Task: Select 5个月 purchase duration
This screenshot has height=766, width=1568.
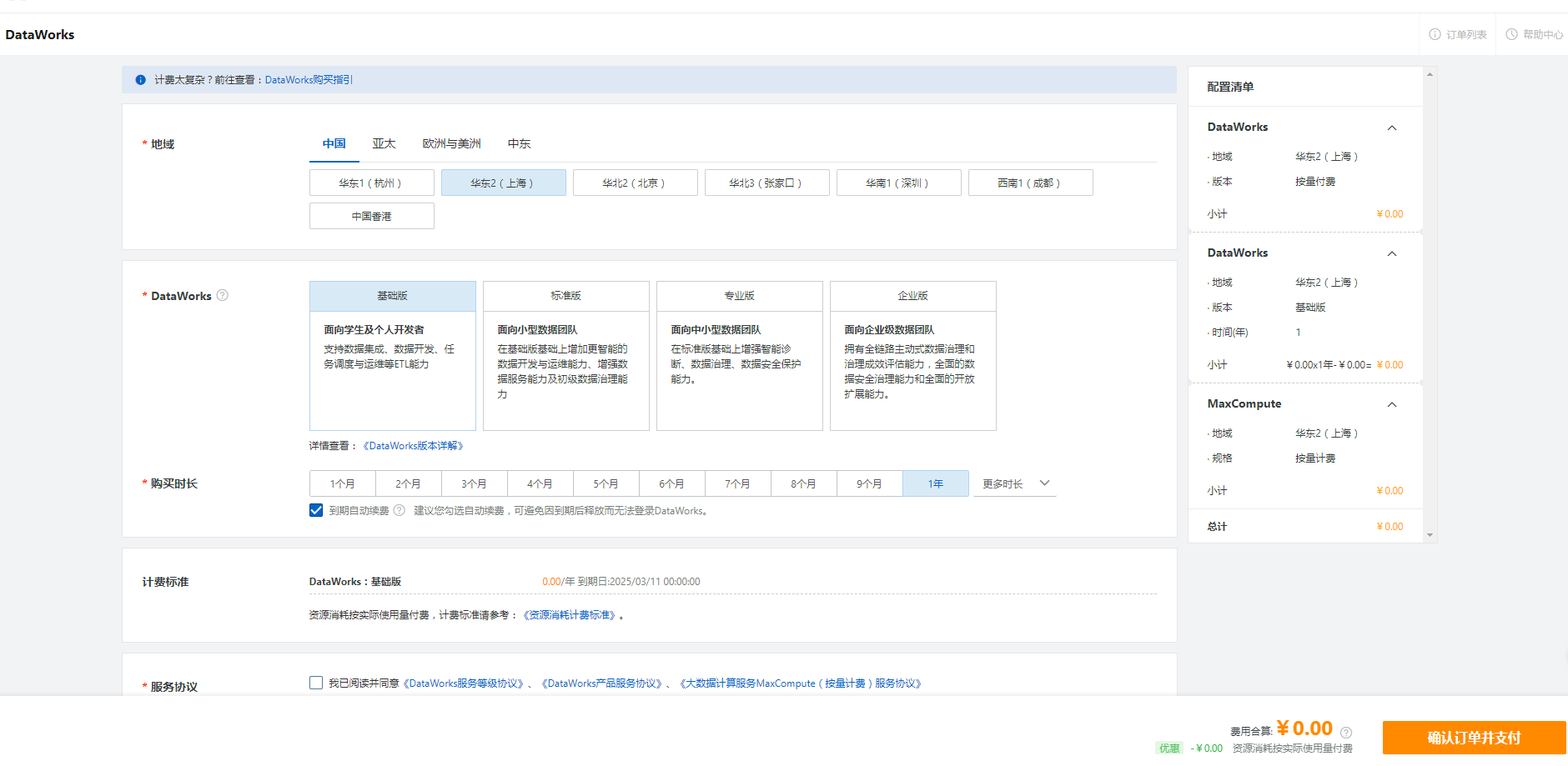Action: click(x=606, y=483)
